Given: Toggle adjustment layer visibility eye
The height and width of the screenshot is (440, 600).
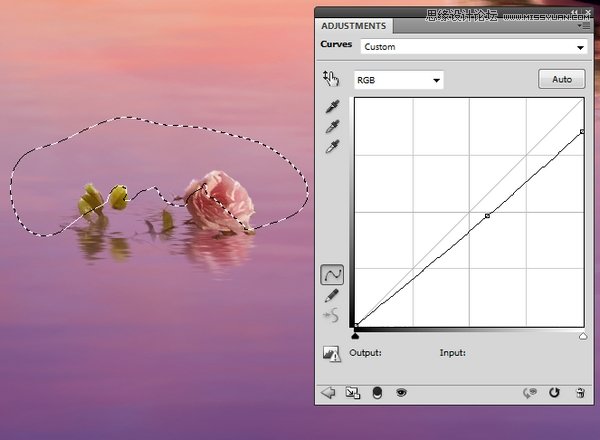Looking at the screenshot, I should pos(401,393).
